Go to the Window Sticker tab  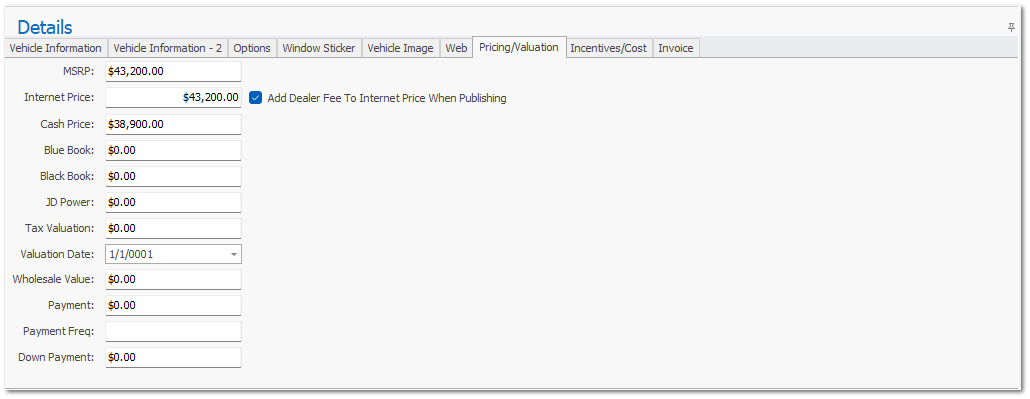[319, 48]
